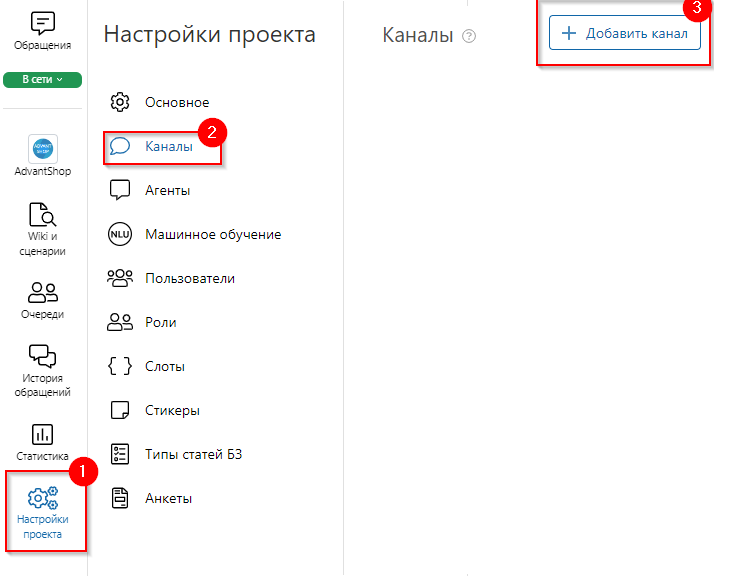Image resolution: width=740 pixels, height=576 pixels.
Task: Select the Роли menu item
Action: point(160,322)
